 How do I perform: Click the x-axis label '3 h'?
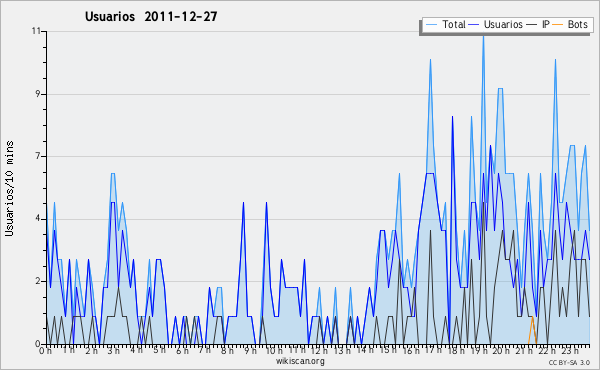(114, 350)
